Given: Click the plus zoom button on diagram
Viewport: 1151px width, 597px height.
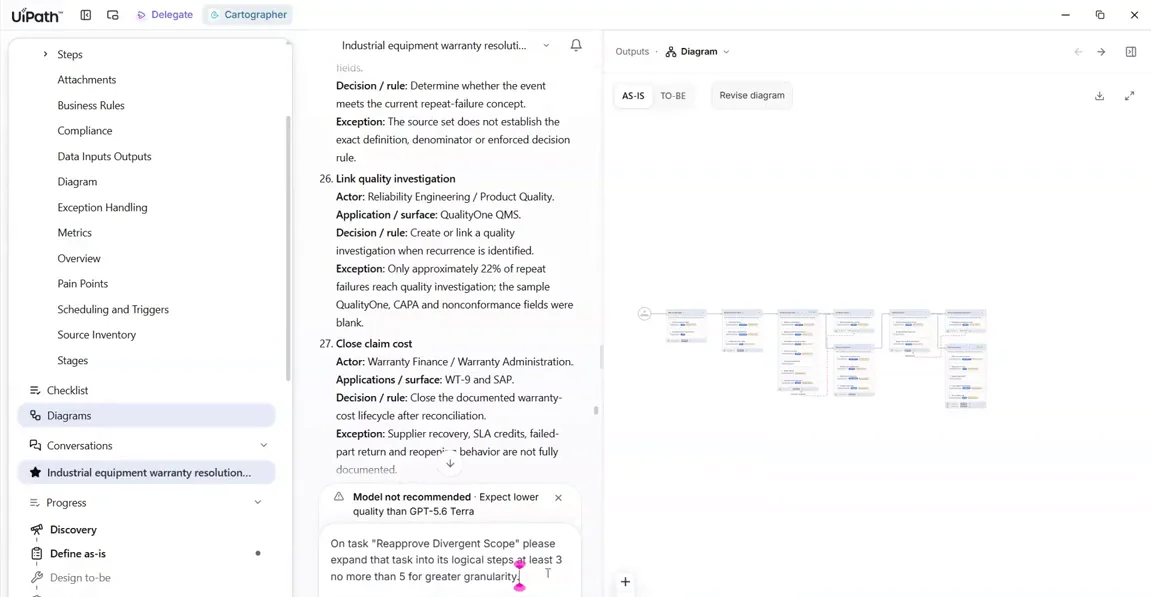Looking at the screenshot, I should tap(625, 582).
